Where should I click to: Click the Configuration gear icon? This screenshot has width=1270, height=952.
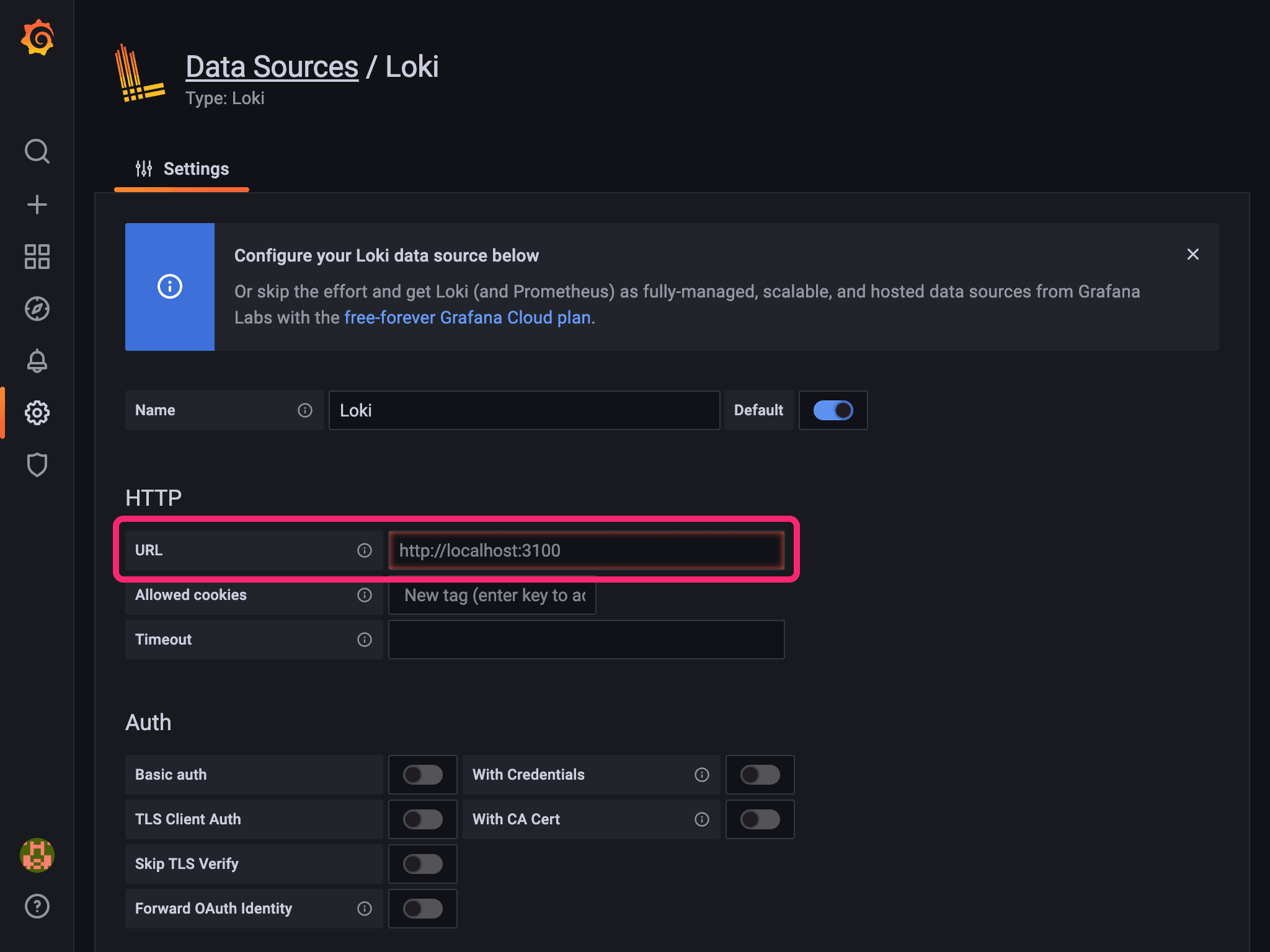tap(37, 412)
